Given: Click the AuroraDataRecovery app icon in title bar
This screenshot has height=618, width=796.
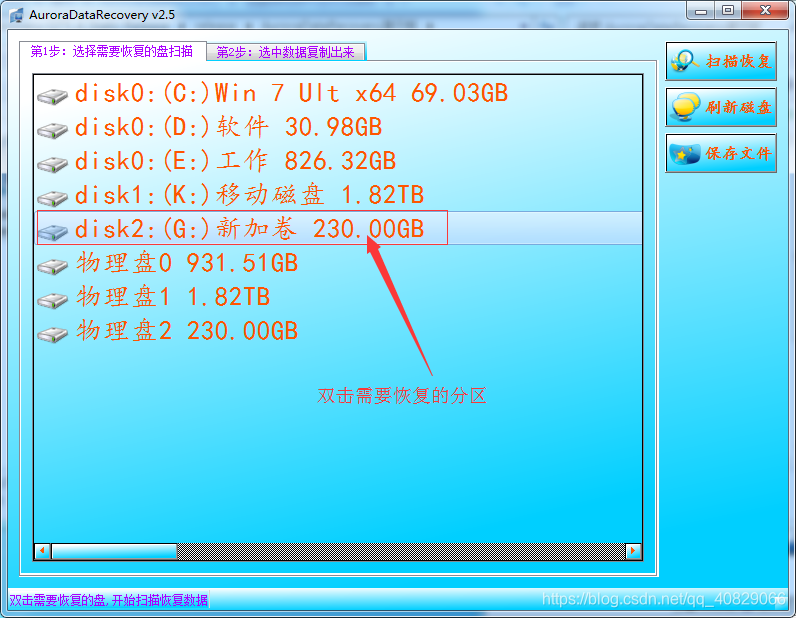Looking at the screenshot, I should 16,15.
